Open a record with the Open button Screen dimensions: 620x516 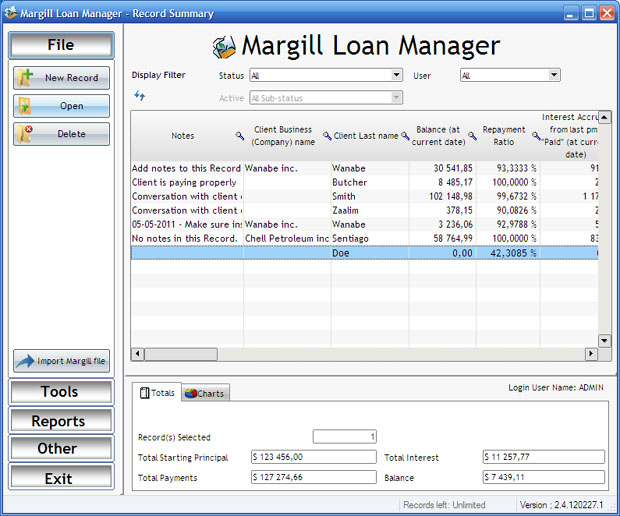[61, 106]
